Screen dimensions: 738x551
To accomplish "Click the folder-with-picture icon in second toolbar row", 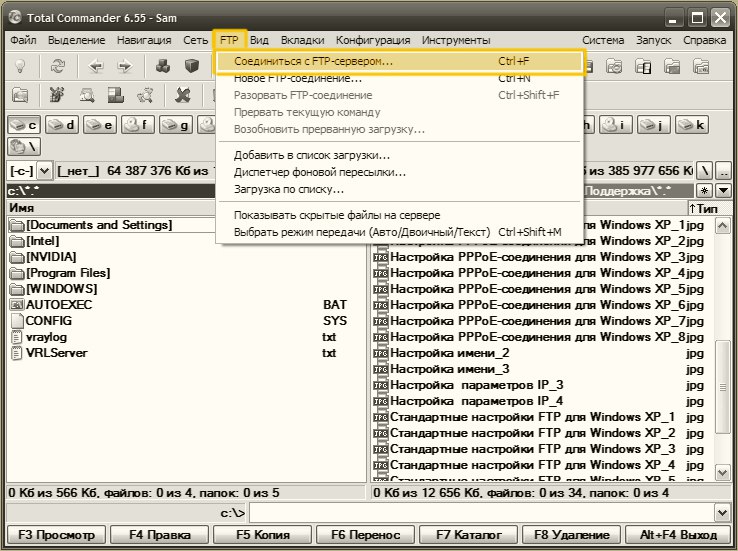I will [20, 96].
